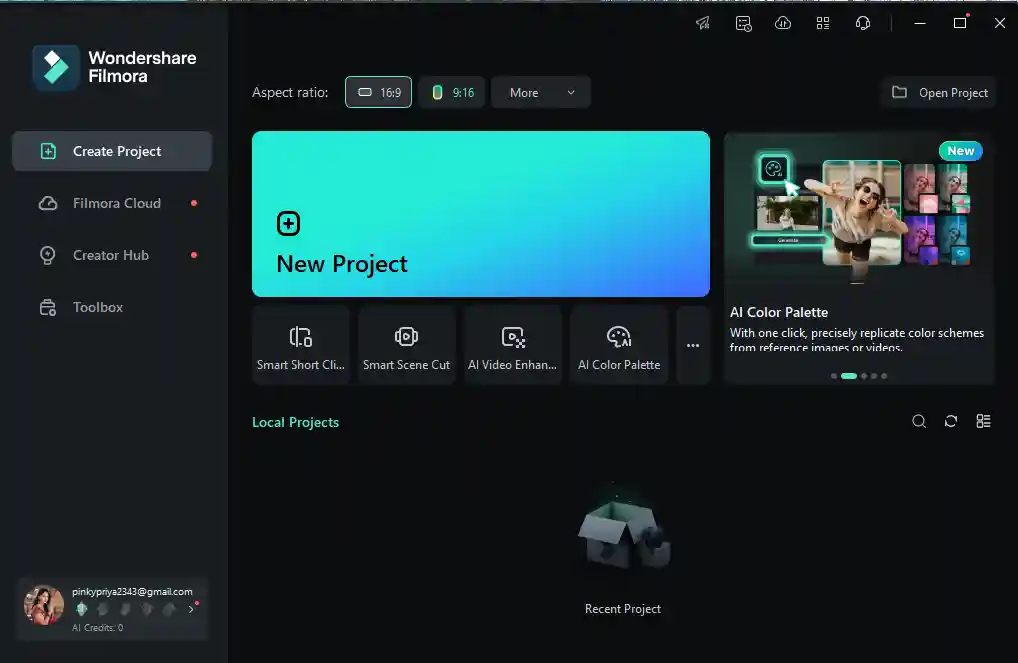Click the Wondershare Filmora logo icon

click(x=56, y=68)
